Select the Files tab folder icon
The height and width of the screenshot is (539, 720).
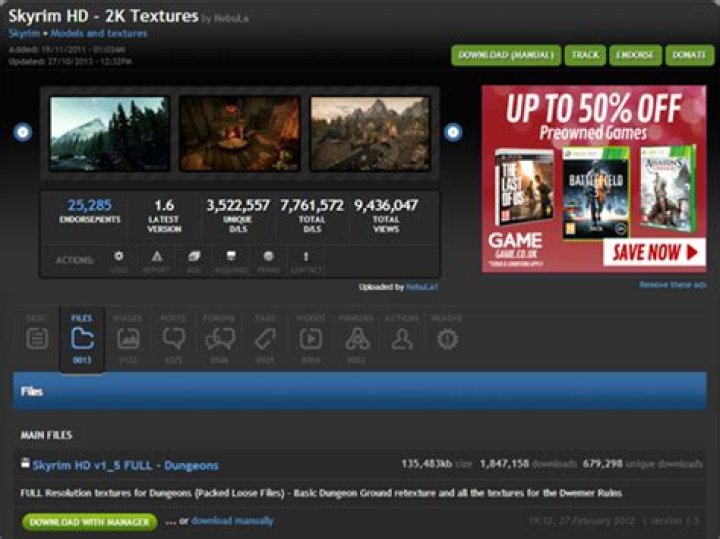point(82,339)
